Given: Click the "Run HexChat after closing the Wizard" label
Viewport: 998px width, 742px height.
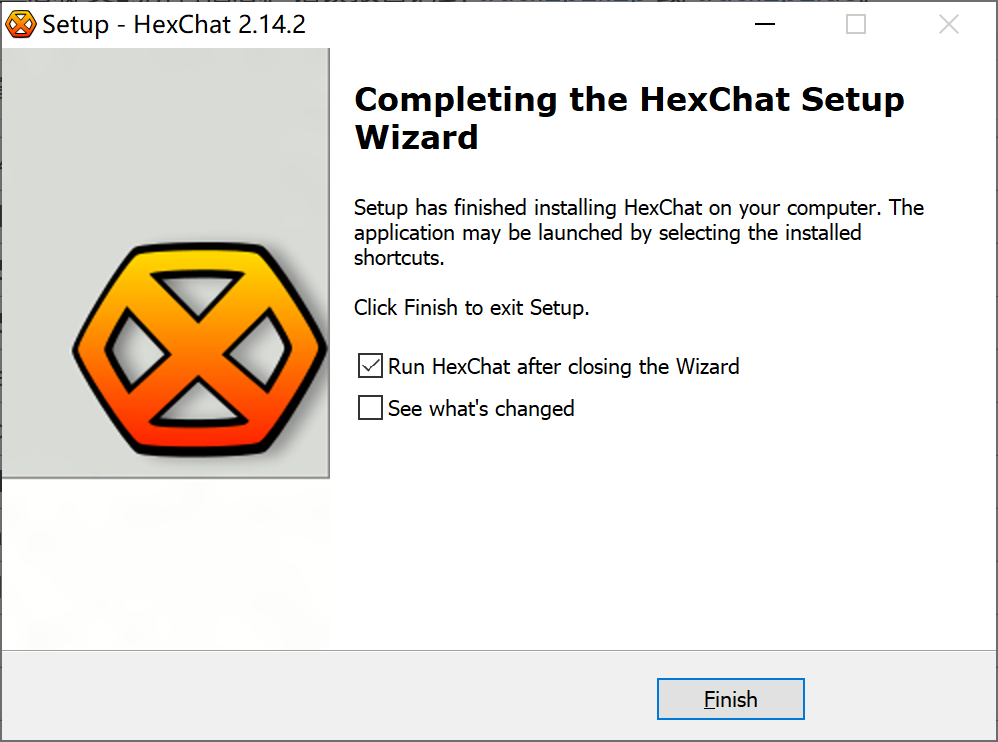Looking at the screenshot, I should (563, 367).
